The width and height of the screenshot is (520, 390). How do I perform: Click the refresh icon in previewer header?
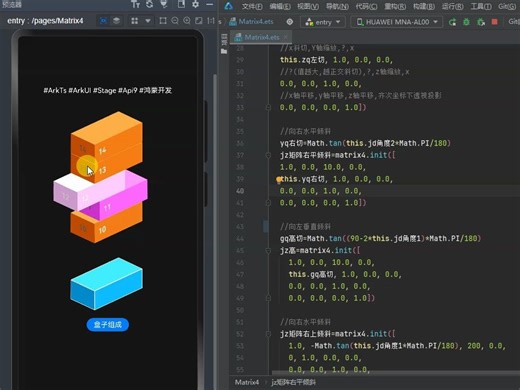150,4
